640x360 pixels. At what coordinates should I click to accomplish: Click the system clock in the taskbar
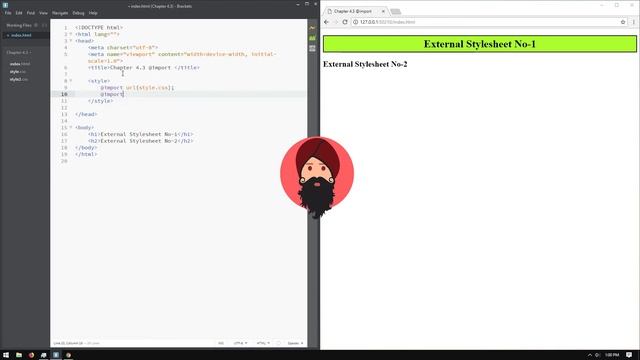click(612, 355)
